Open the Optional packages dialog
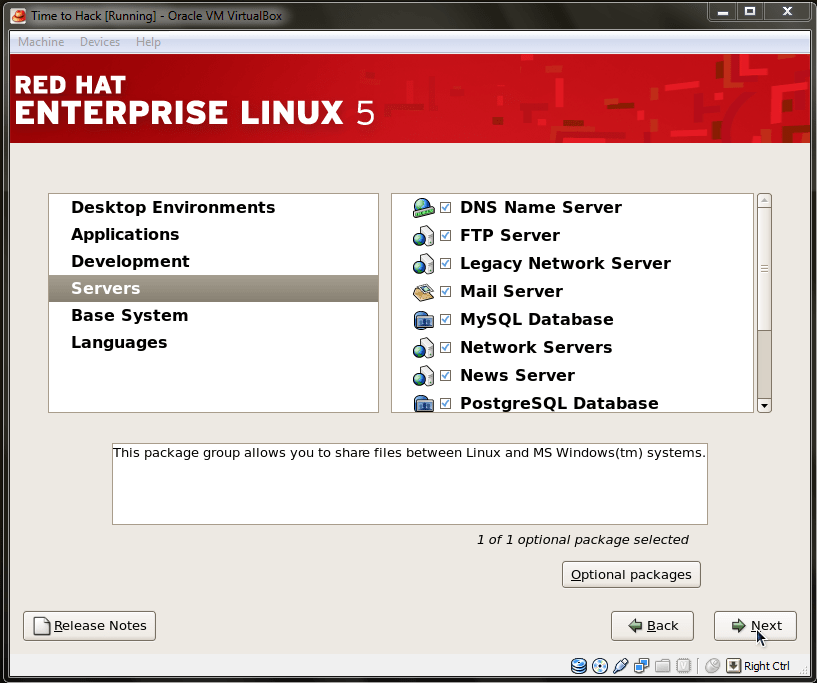The image size is (817, 683). pyautogui.click(x=631, y=575)
